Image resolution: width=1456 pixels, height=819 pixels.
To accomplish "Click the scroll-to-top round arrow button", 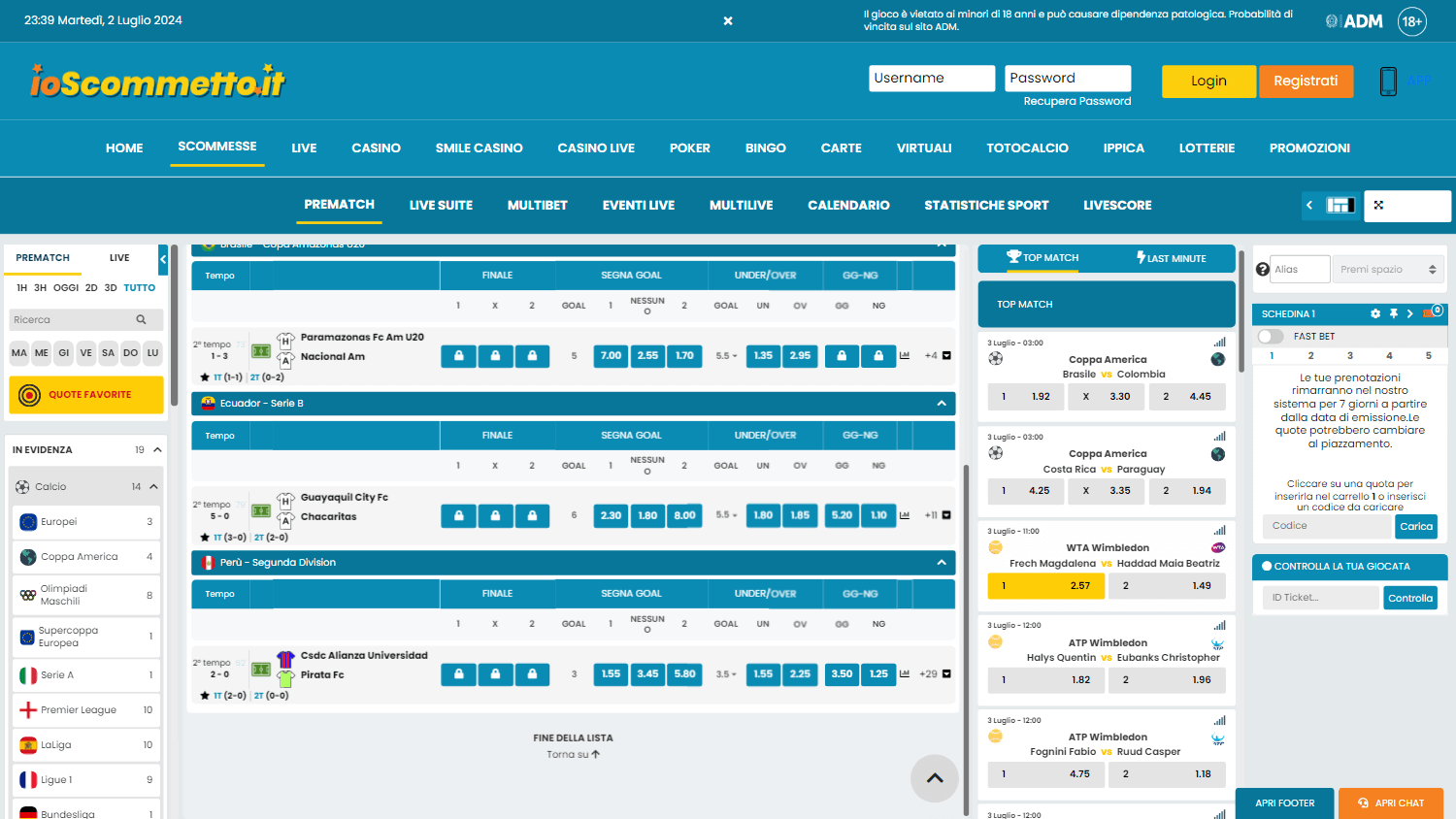I will pos(935,778).
